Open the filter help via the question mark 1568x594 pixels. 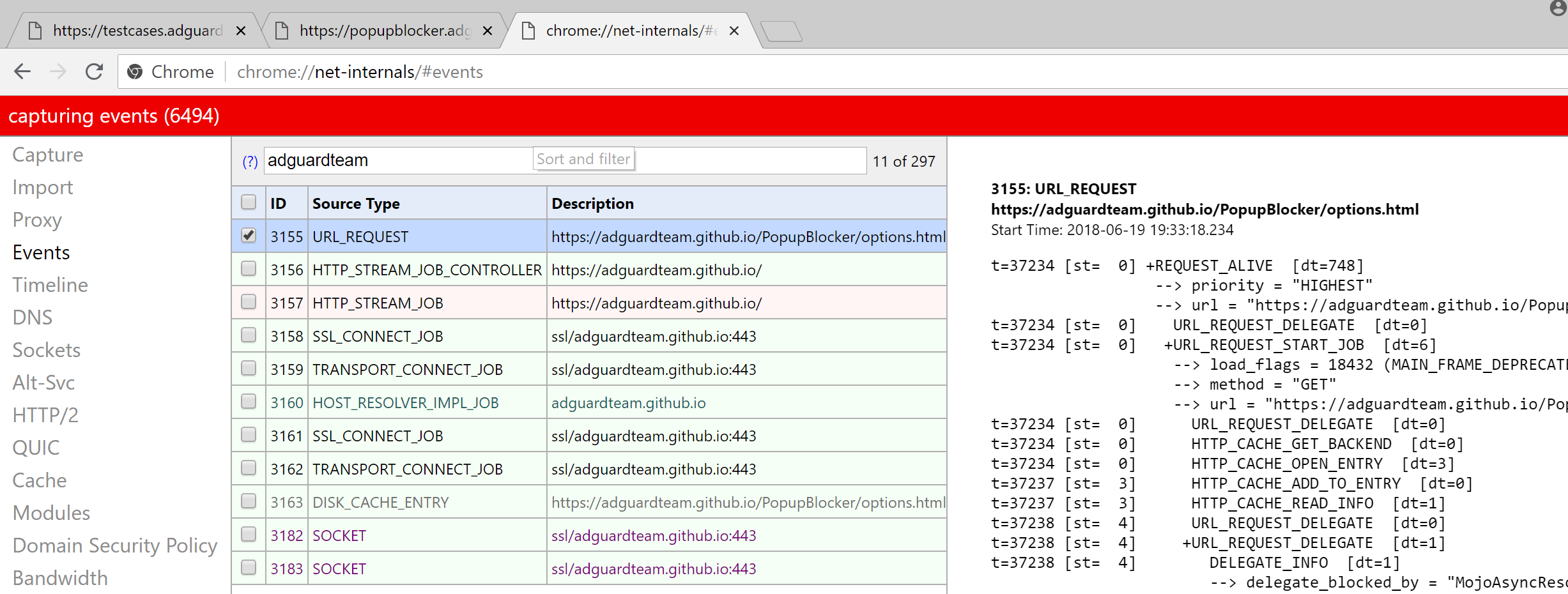click(249, 162)
